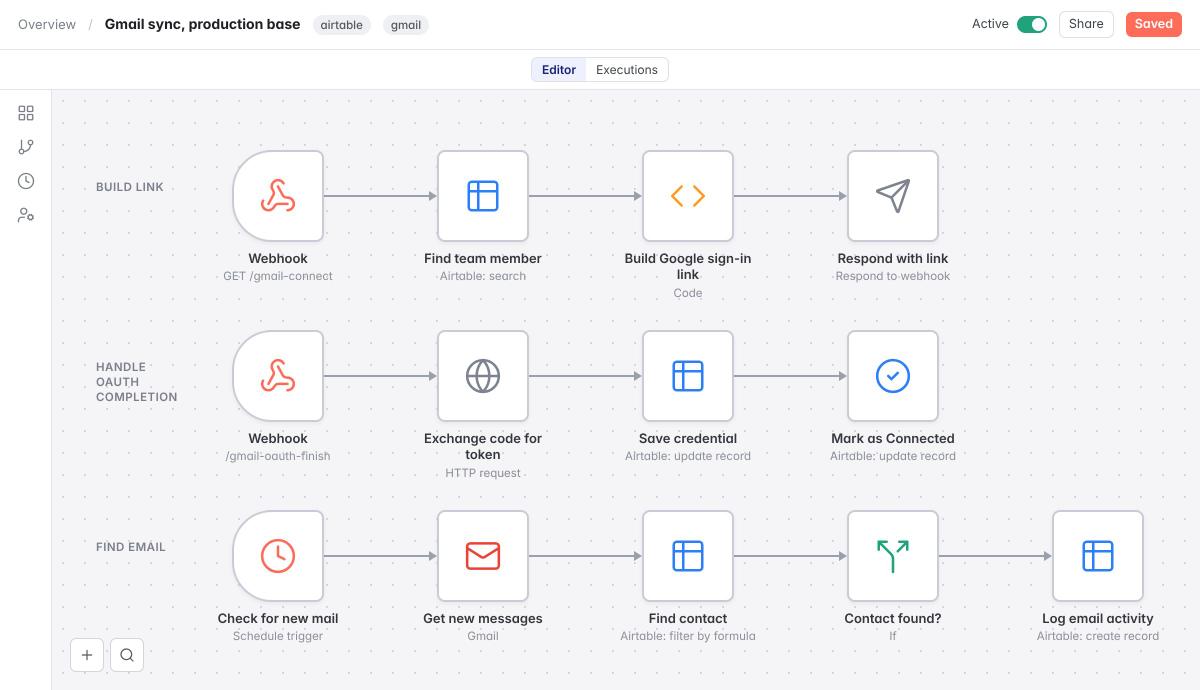The width and height of the screenshot is (1200, 690).
Task: Click the 'Respond with link' title text
Action: pyautogui.click(x=893, y=258)
